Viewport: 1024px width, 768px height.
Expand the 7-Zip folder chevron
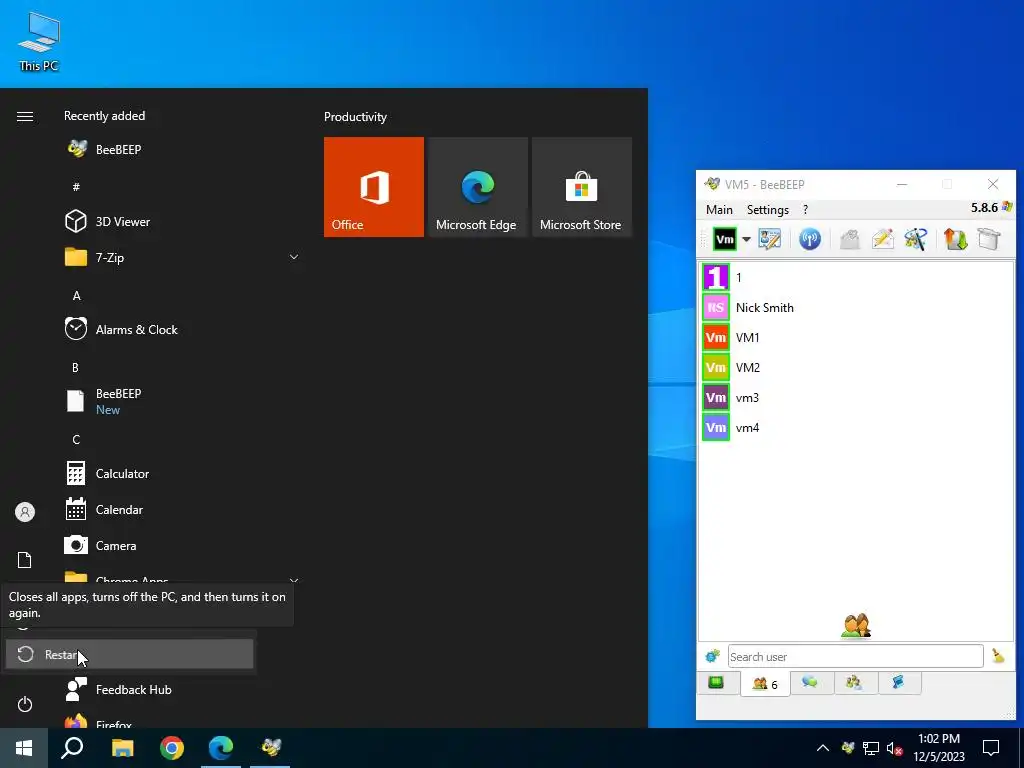(x=294, y=257)
